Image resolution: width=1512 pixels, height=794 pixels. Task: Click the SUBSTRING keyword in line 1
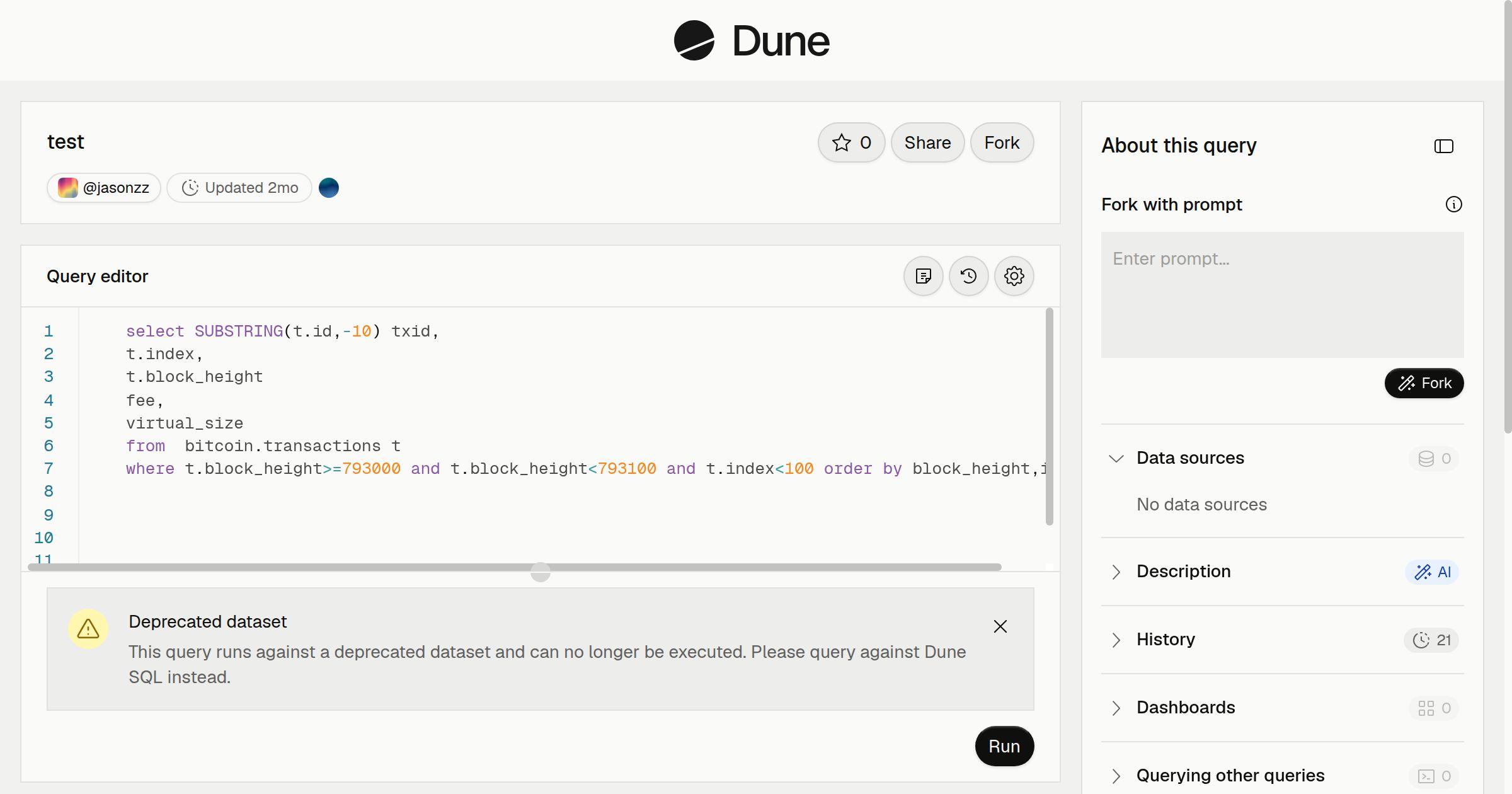[x=239, y=331]
